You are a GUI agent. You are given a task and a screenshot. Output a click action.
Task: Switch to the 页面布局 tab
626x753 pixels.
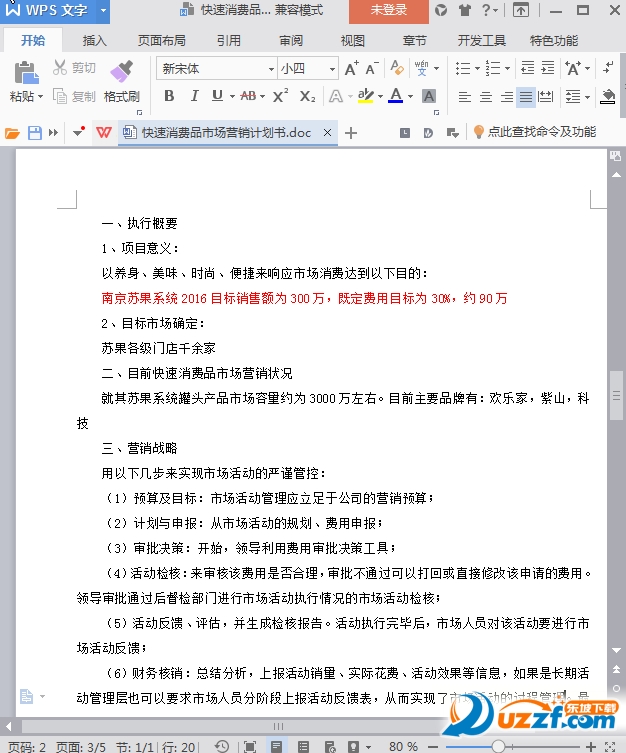[162, 41]
